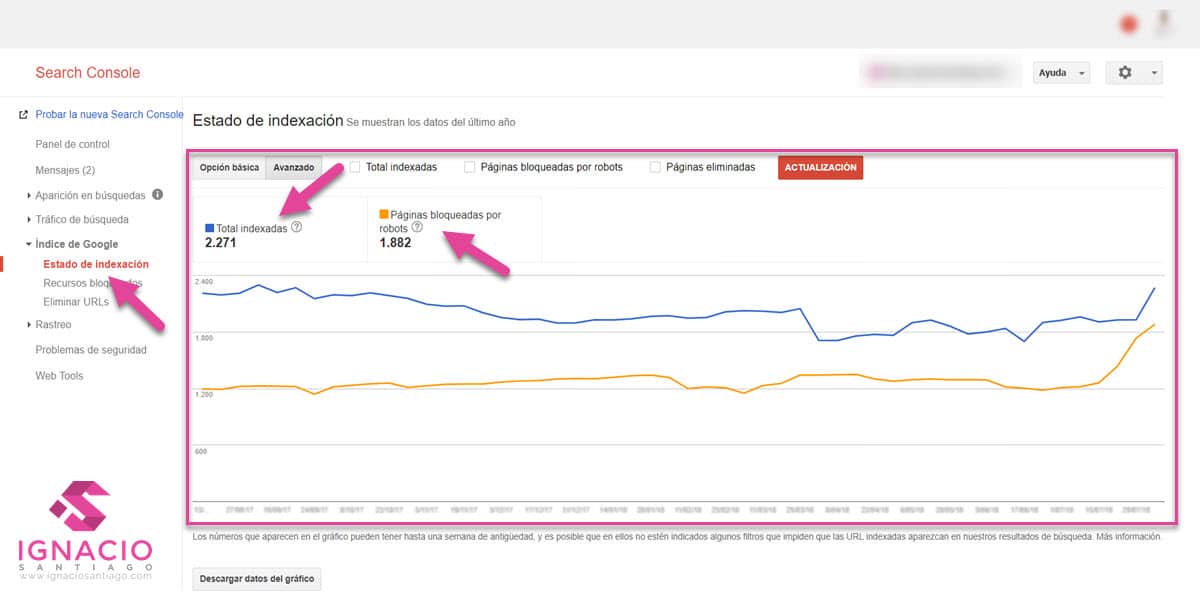
Task: Click the ACTUALIZACIÓN button
Action: click(x=820, y=168)
